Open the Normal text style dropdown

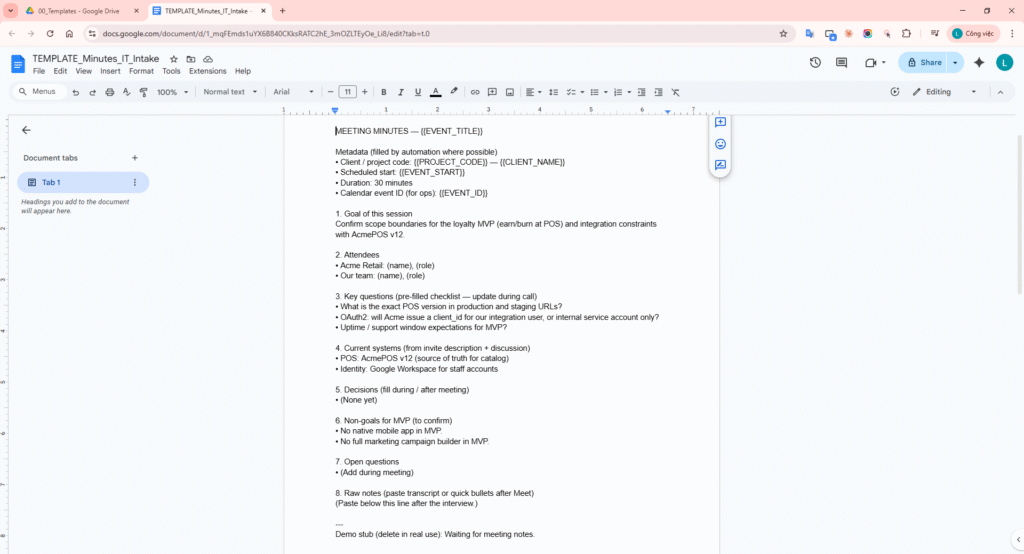click(x=229, y=92)
